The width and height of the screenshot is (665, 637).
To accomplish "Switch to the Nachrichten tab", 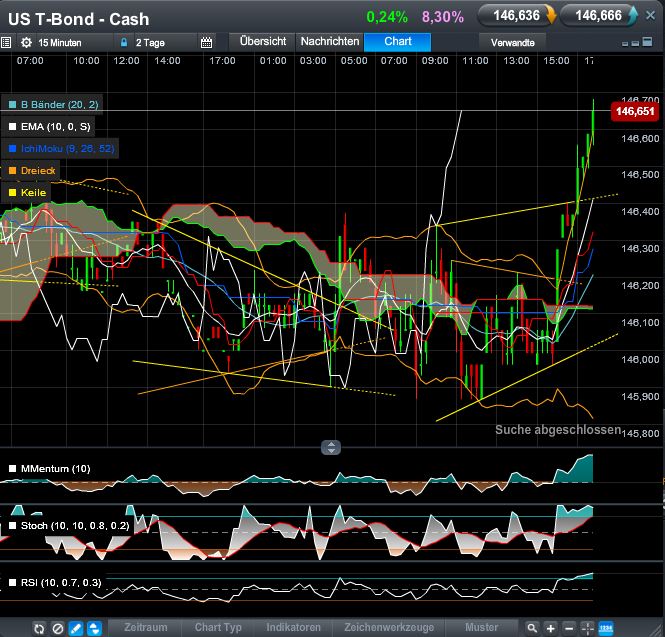I will pos(330,42).
